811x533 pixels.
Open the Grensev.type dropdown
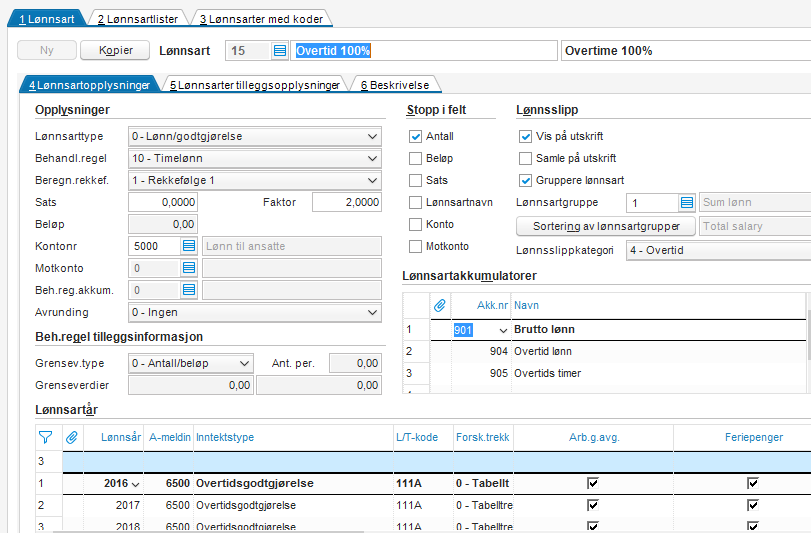click(191, 363)
